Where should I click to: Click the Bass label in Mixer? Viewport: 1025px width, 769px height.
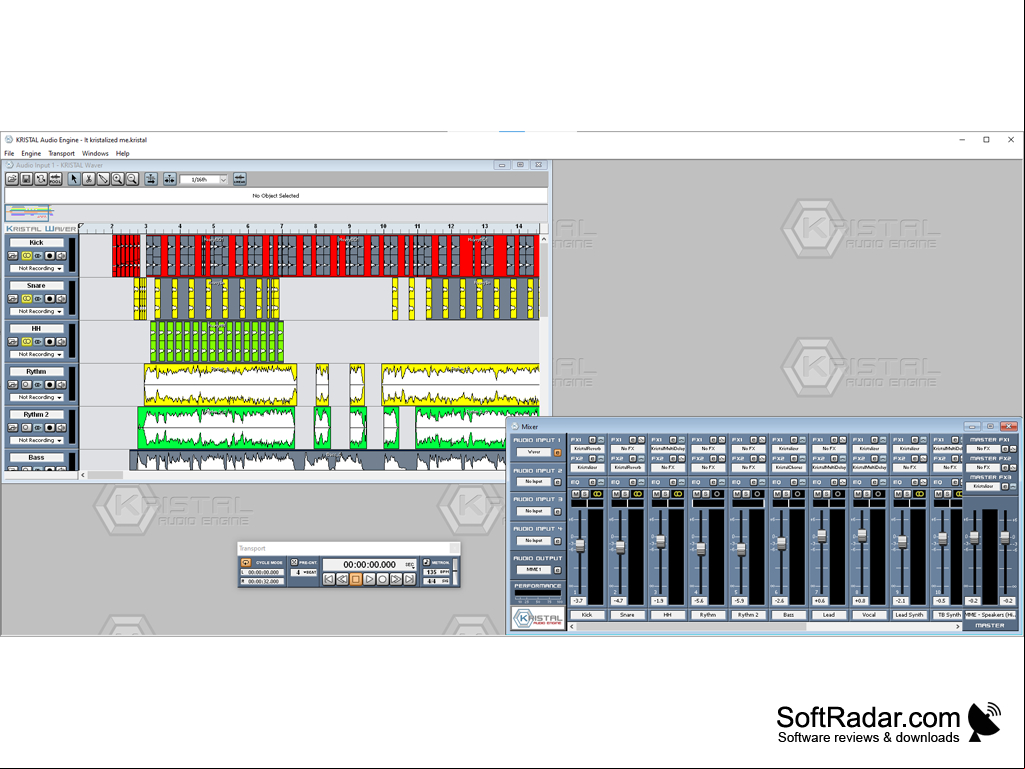(788, 615)
